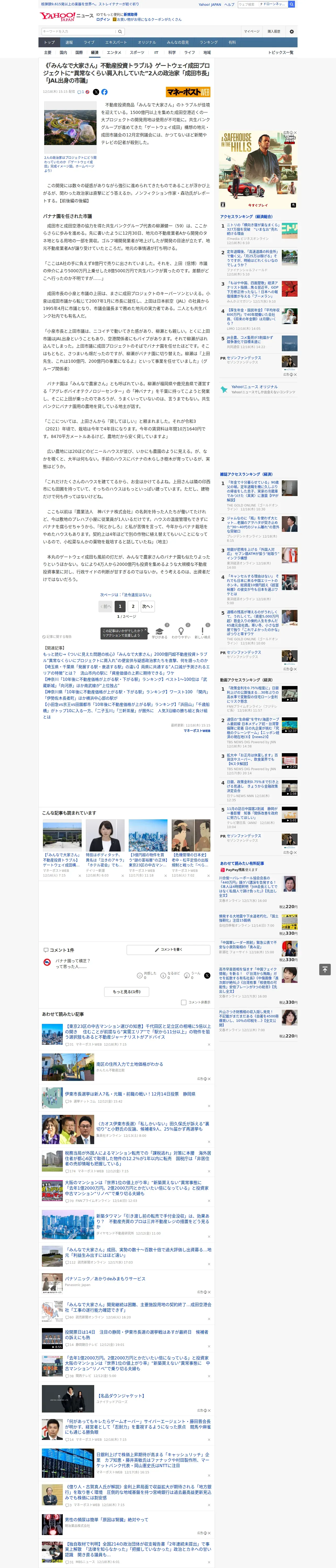Open 購入履歴 link
Image resolution: width=336 pixels, height=1568 pixels.
click(x=274, y=31)
